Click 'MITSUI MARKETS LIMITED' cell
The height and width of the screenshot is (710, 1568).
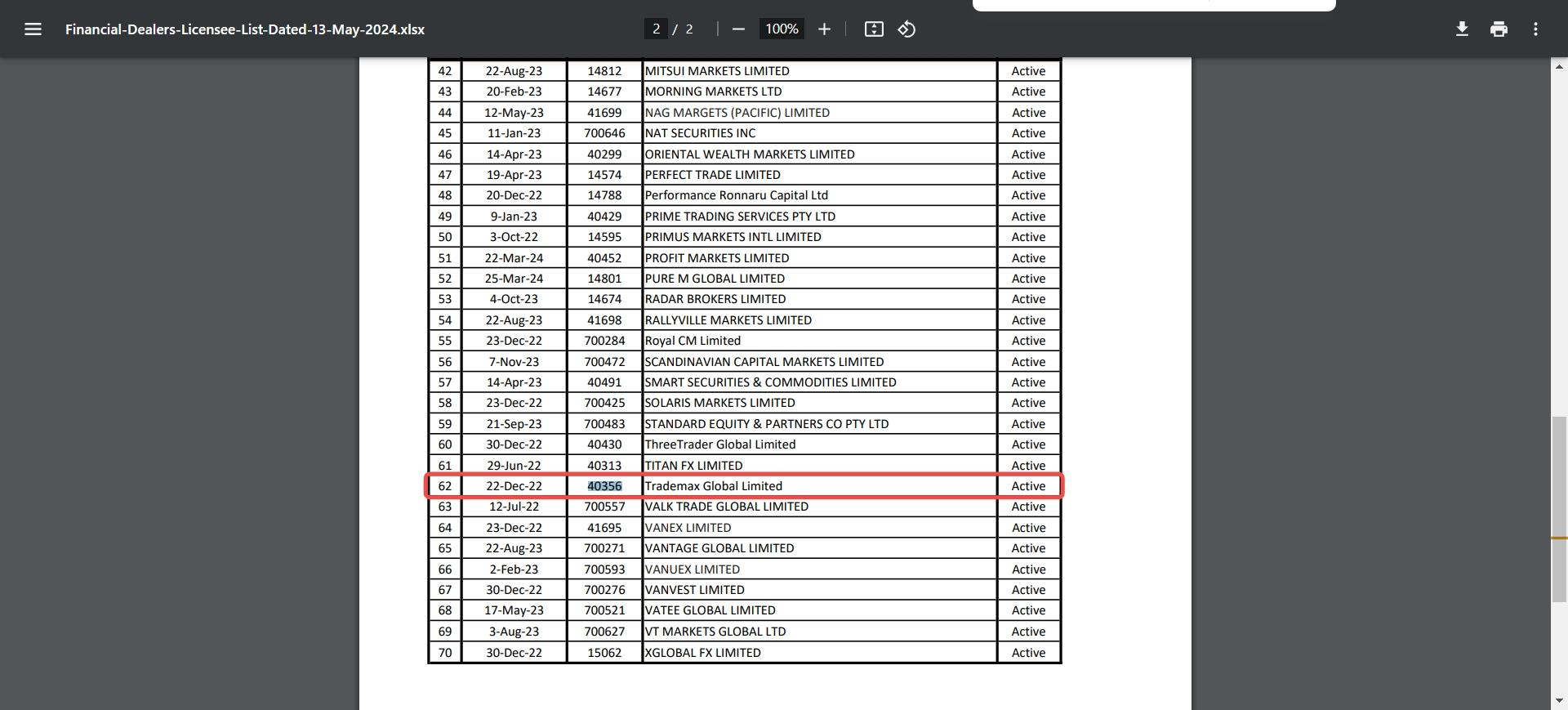(x=819, y=71)
